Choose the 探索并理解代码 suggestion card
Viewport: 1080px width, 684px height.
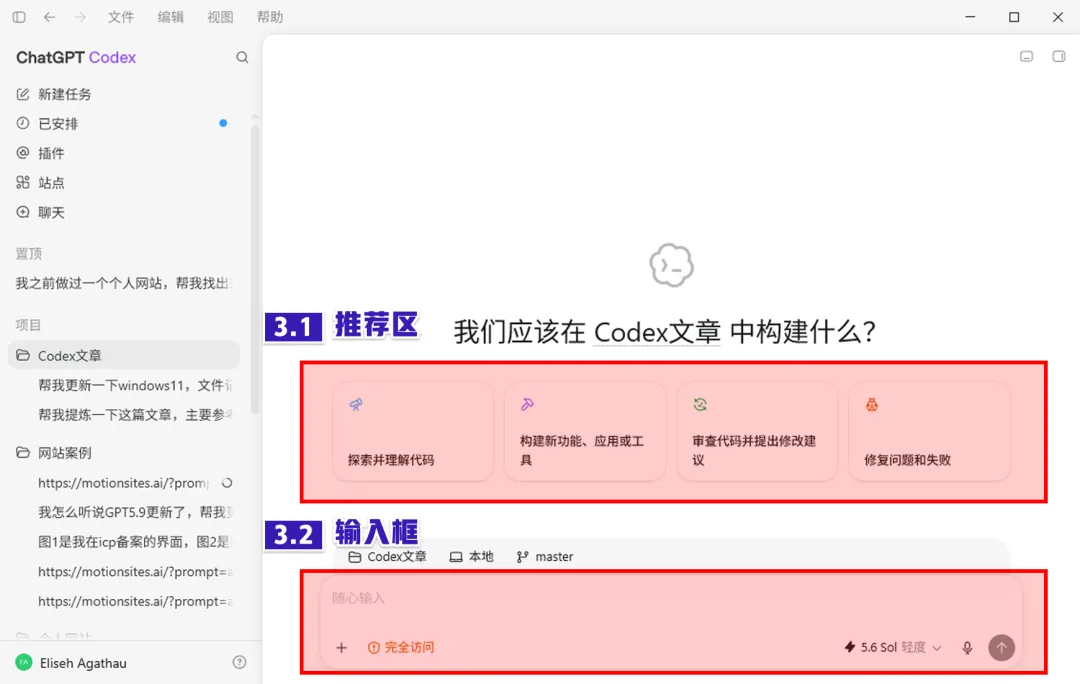click(413, 431)
